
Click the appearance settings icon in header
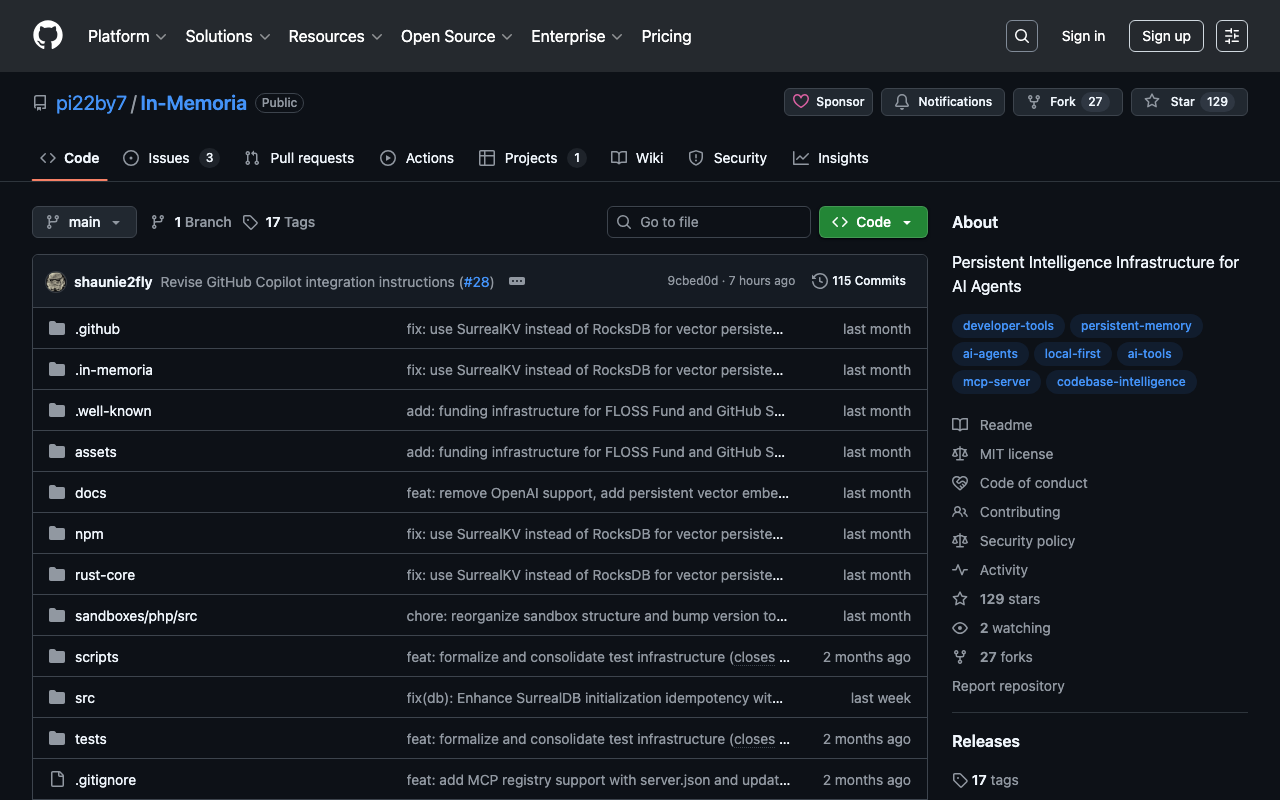point(1231,36)
